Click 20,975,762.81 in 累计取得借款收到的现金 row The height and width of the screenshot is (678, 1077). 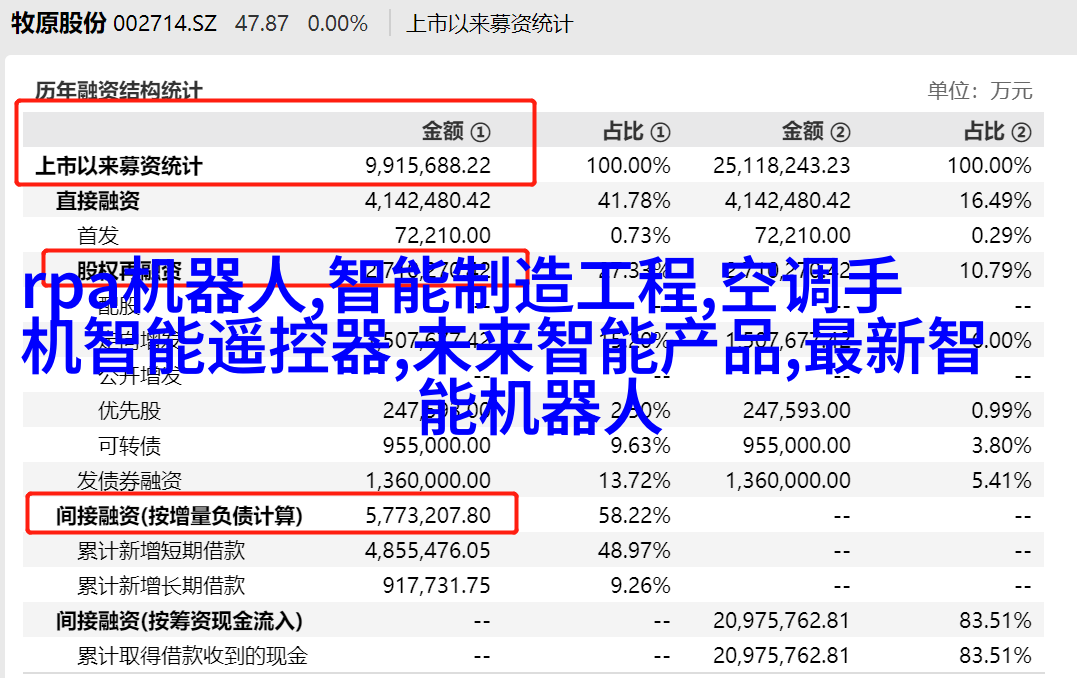click(782, 656)
